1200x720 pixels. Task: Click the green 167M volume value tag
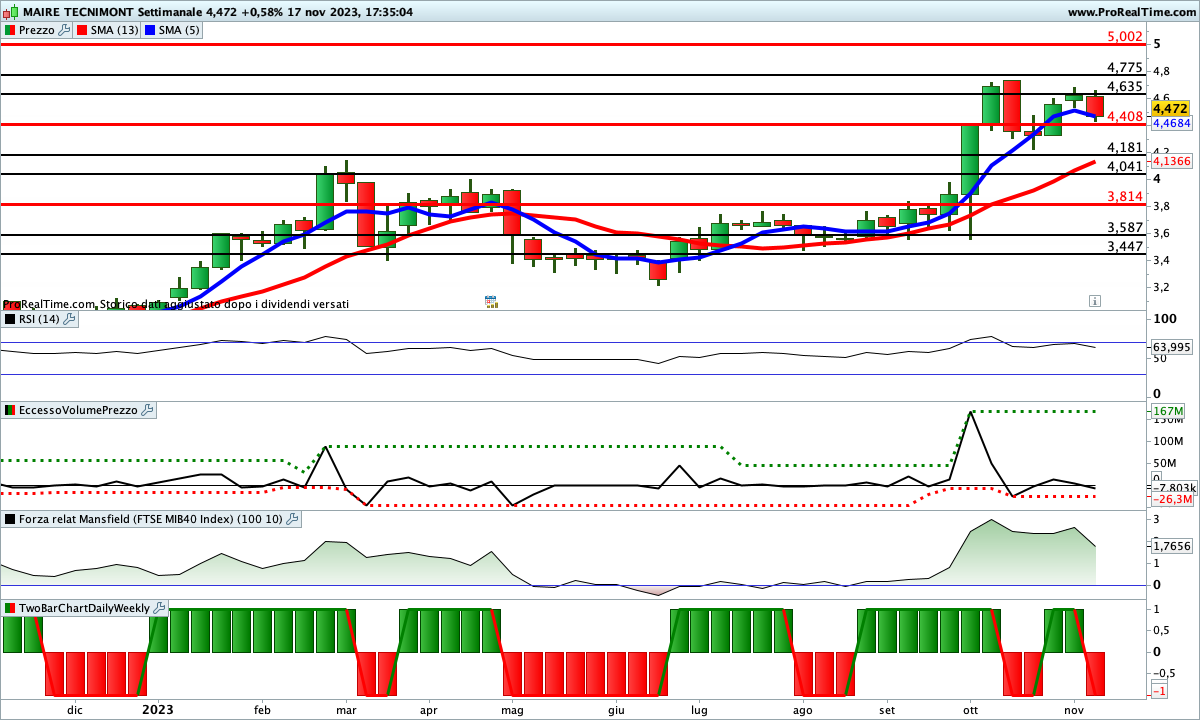1167,412
